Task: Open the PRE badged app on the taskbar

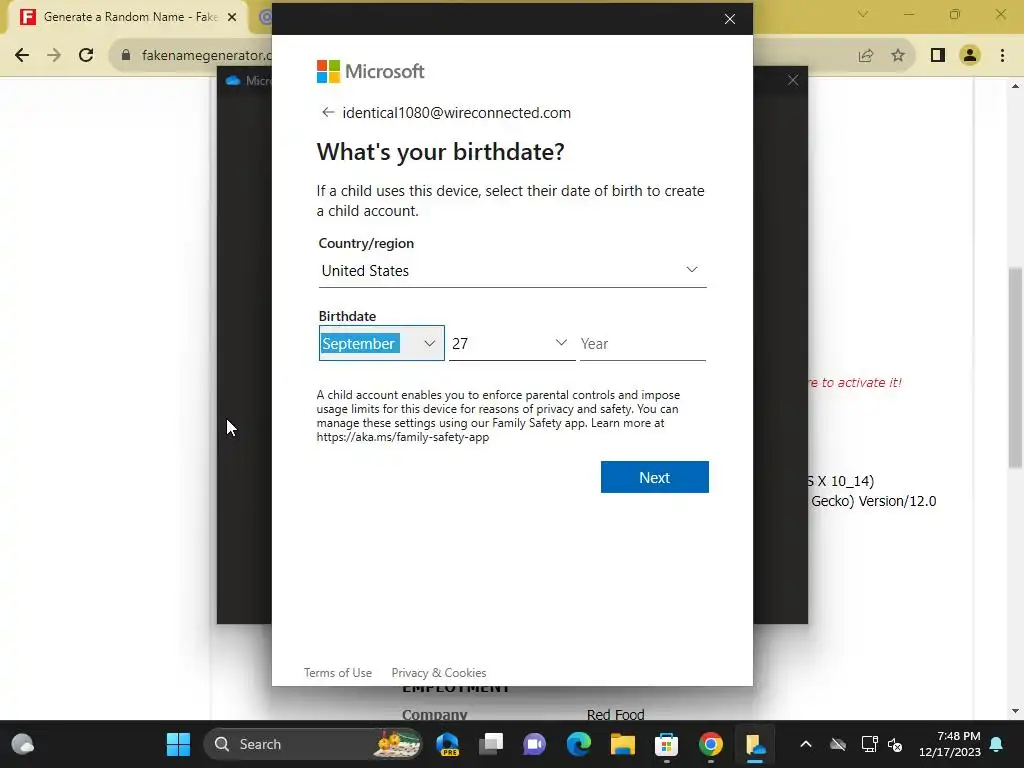Action: (x=447, y=744)
